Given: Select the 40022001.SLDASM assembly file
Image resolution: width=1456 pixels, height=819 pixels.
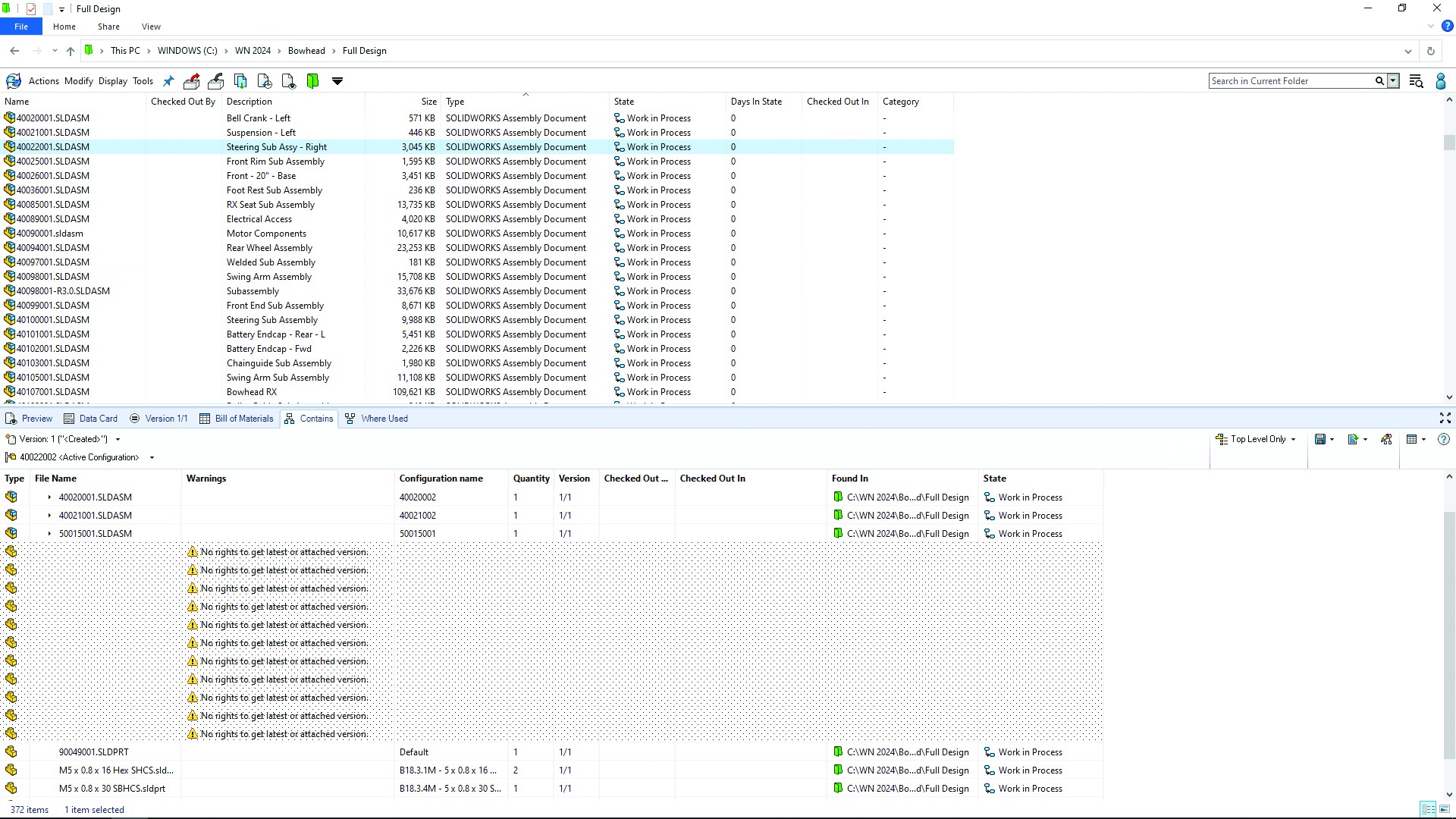Looking at the screenshot, I should click(53, 147).
